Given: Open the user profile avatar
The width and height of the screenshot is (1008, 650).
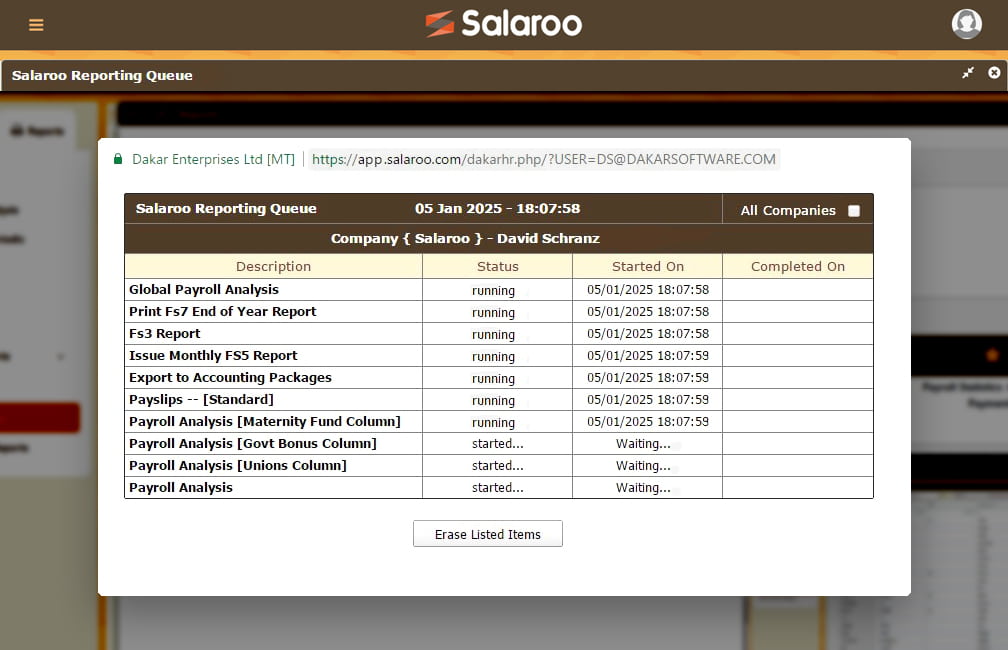Looking at the screenshot, I should click(966, 24).
